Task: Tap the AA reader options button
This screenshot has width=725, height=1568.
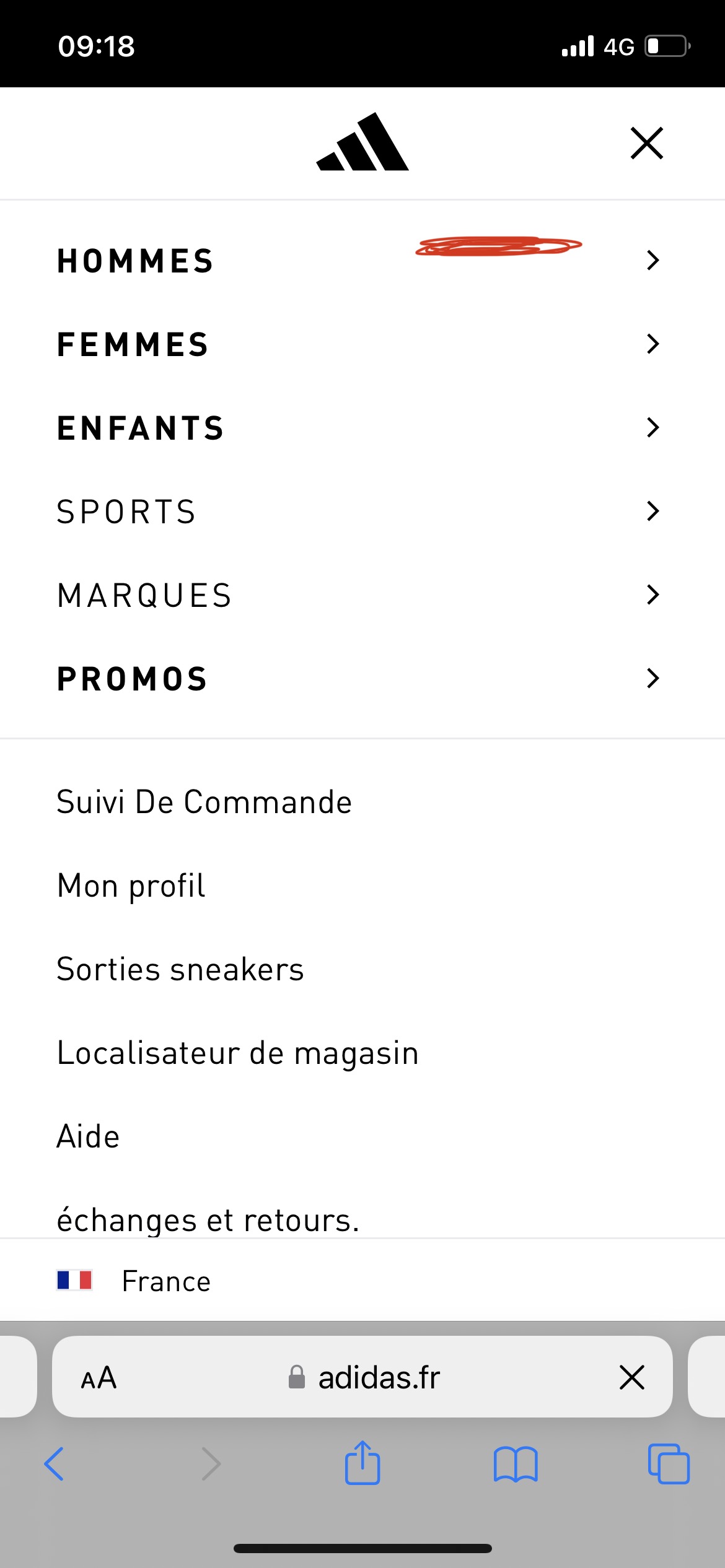Action: 99,1377
